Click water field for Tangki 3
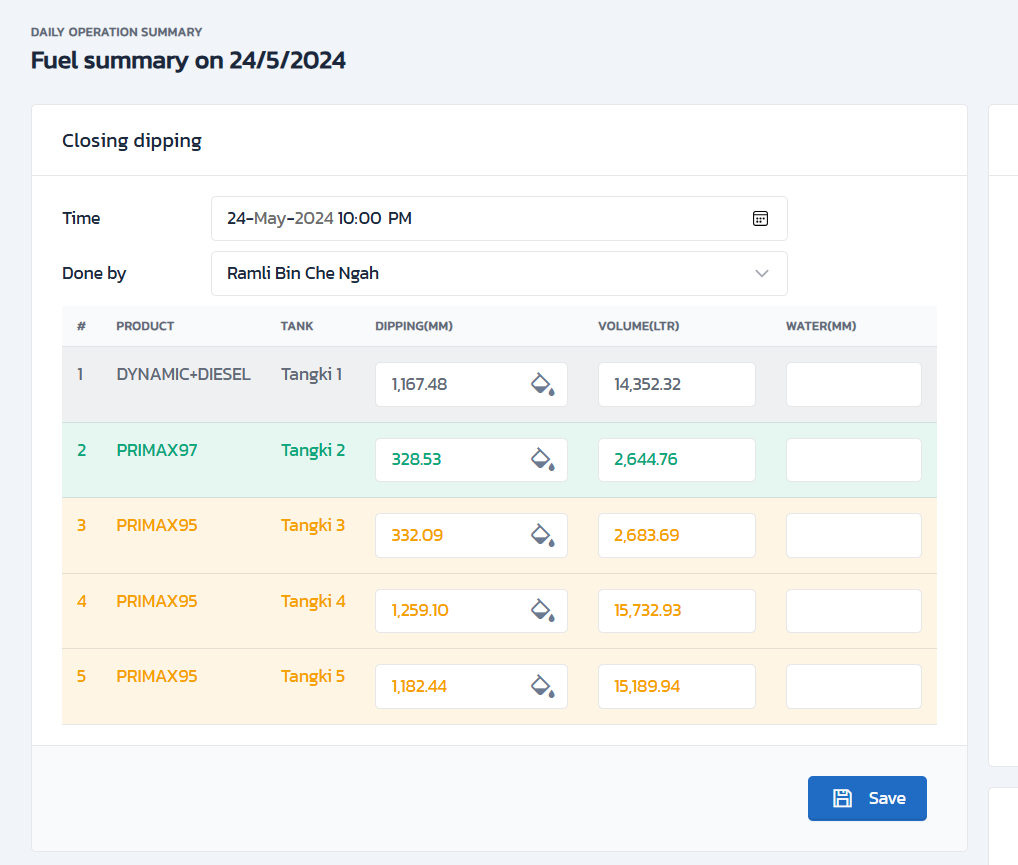This screenshot has width=1018, height=865. point(853,536)
